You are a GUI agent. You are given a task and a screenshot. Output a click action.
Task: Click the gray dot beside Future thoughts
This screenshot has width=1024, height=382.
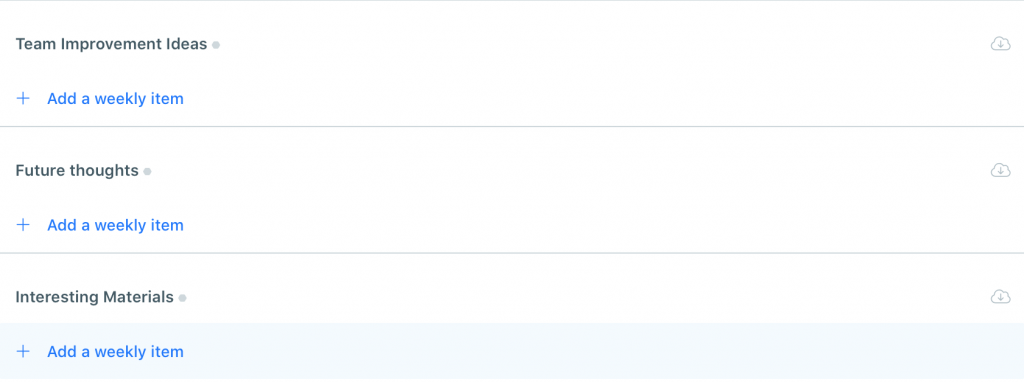[148, 172]
